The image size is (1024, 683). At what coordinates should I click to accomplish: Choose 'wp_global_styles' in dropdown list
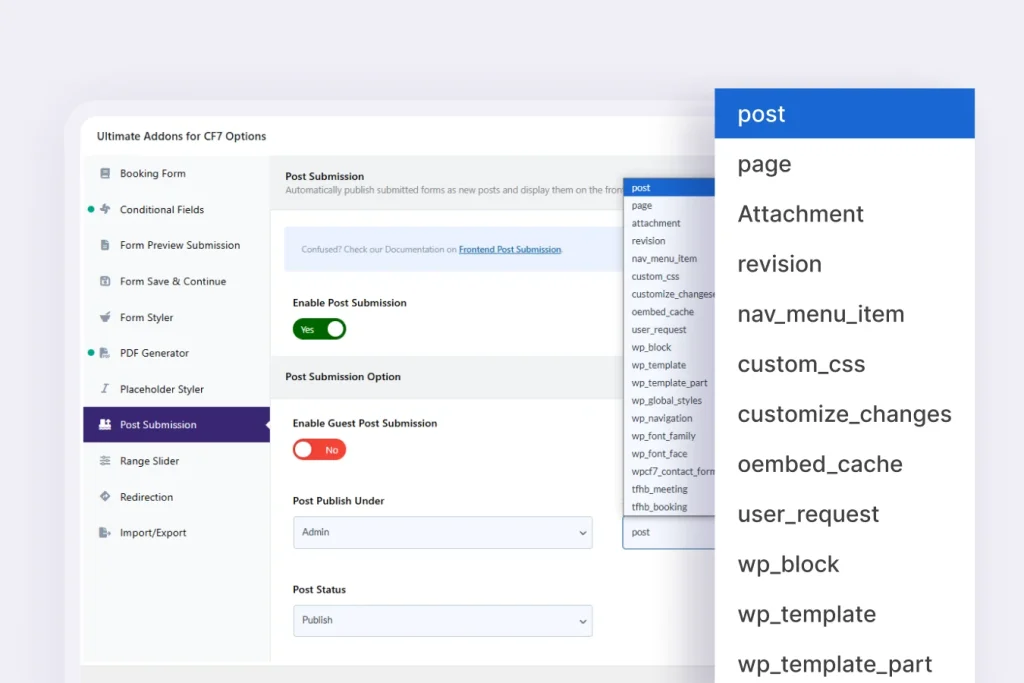tap(669, 400)
